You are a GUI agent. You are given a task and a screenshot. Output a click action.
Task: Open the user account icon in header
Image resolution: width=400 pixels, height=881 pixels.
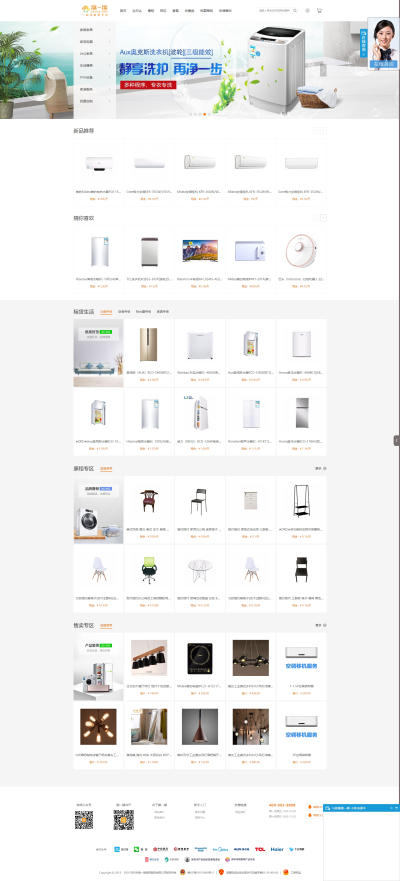pos(307,11)
